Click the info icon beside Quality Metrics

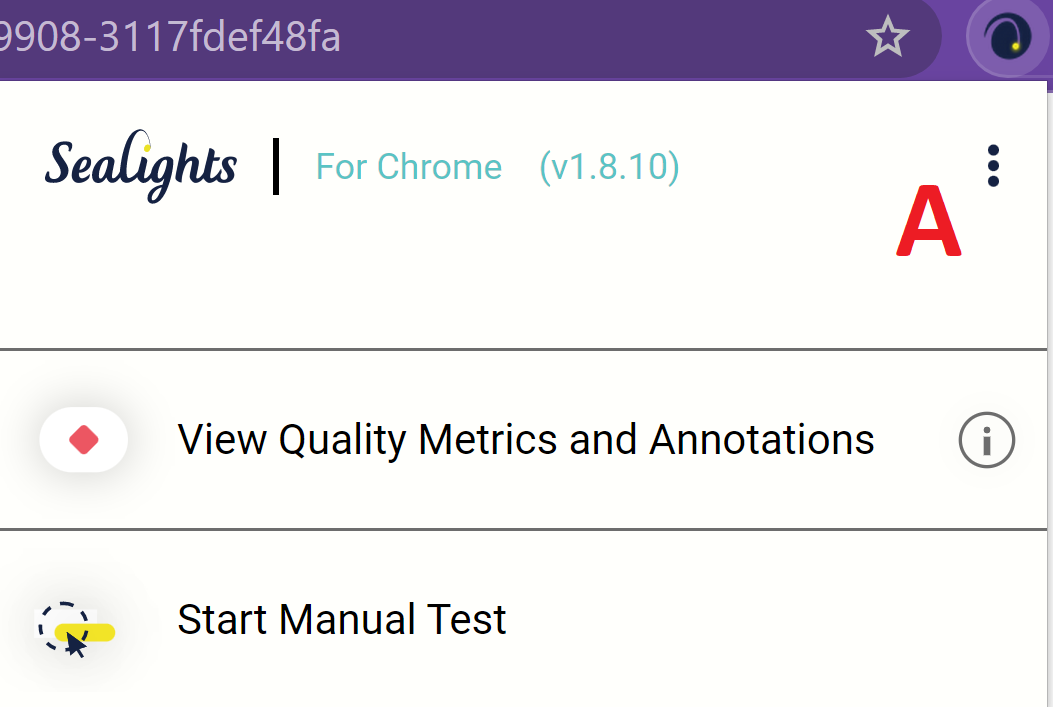tap(986, 441)
